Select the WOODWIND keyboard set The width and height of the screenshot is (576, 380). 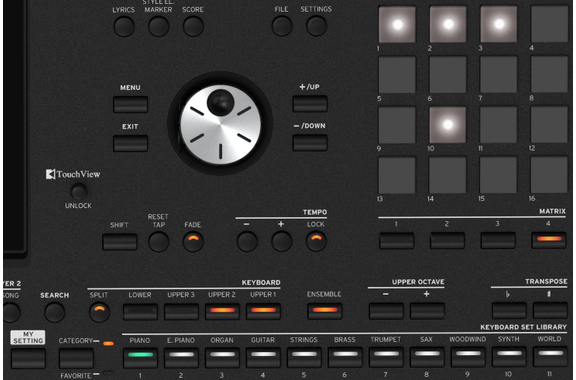pyautogui.click(x=468, y=357)
